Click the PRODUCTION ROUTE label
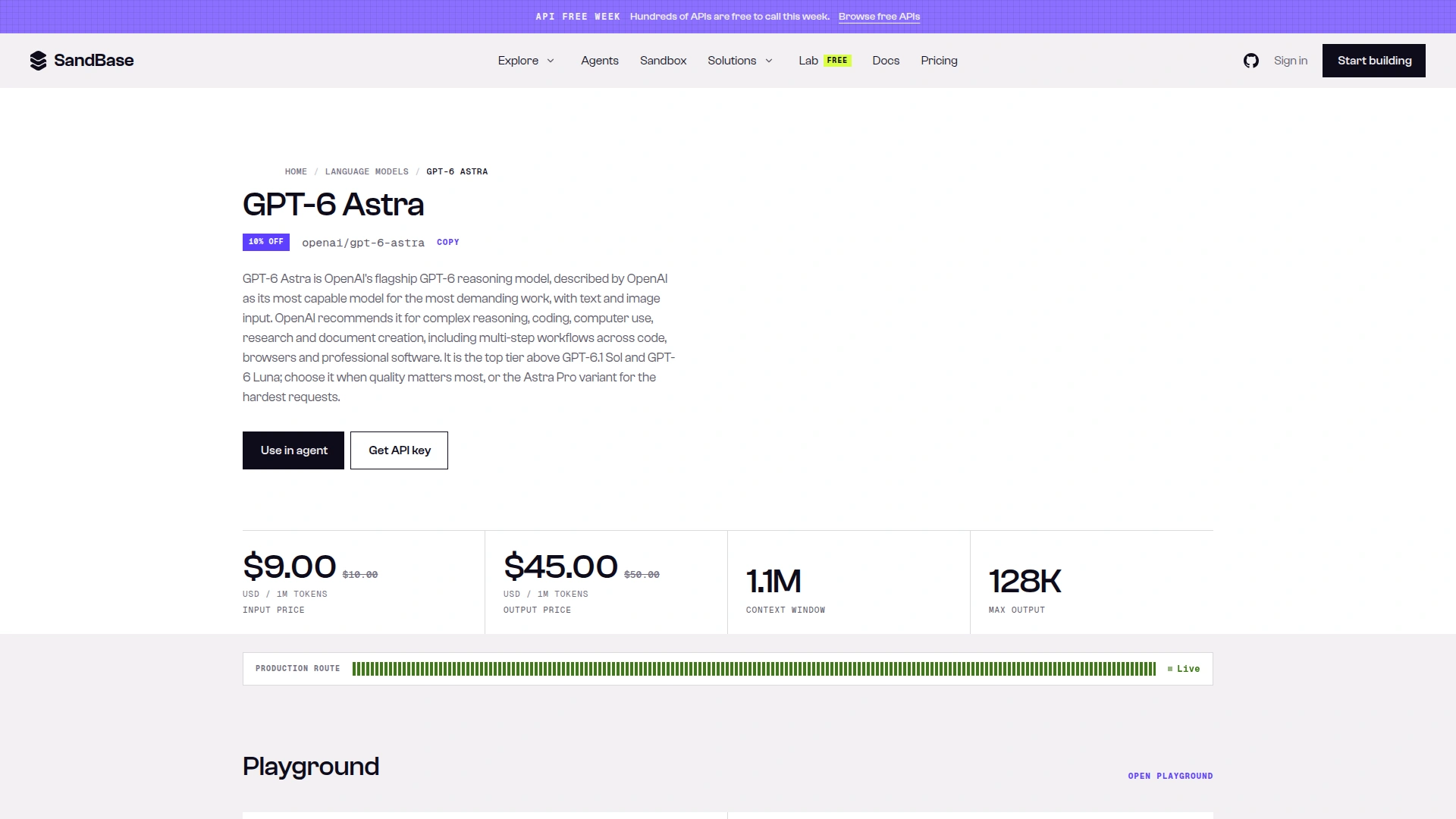Image resolution: width=1456 pixels, height=819 pixels. 297,669
